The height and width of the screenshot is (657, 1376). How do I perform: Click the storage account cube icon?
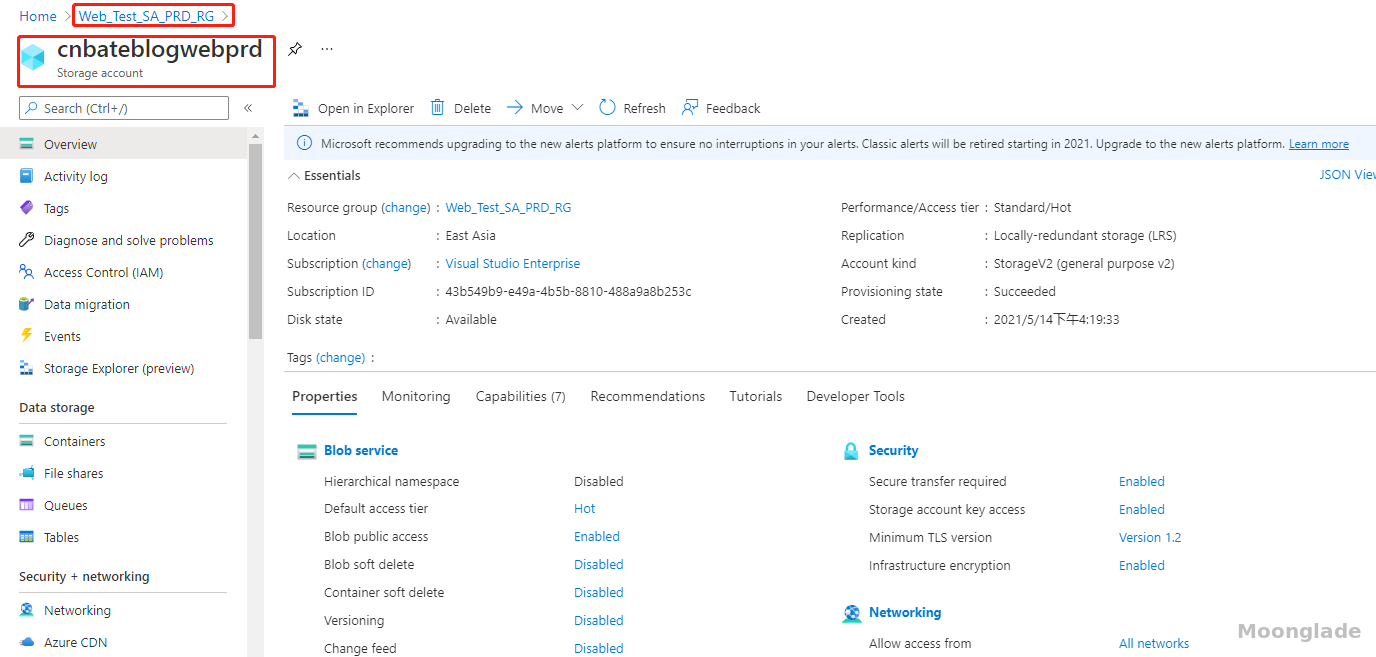click(33, 58)
